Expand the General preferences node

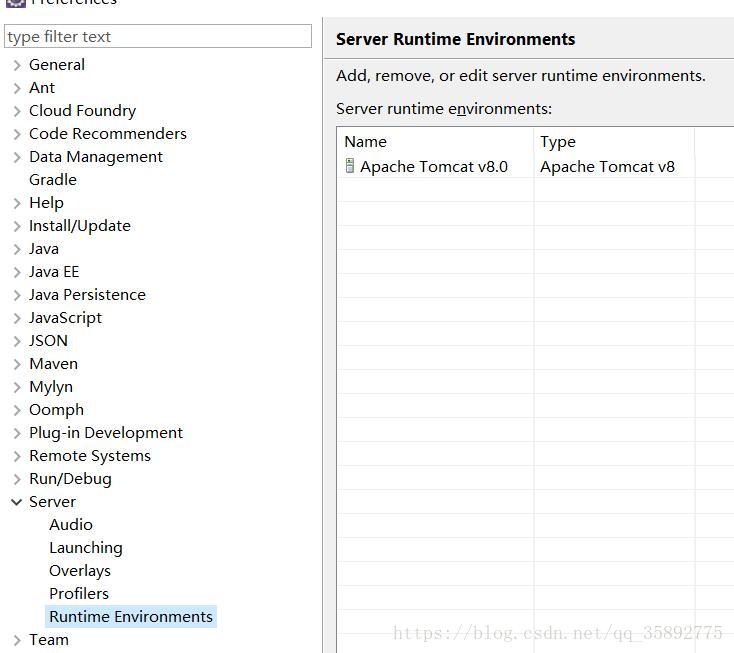tap(17, 65)
